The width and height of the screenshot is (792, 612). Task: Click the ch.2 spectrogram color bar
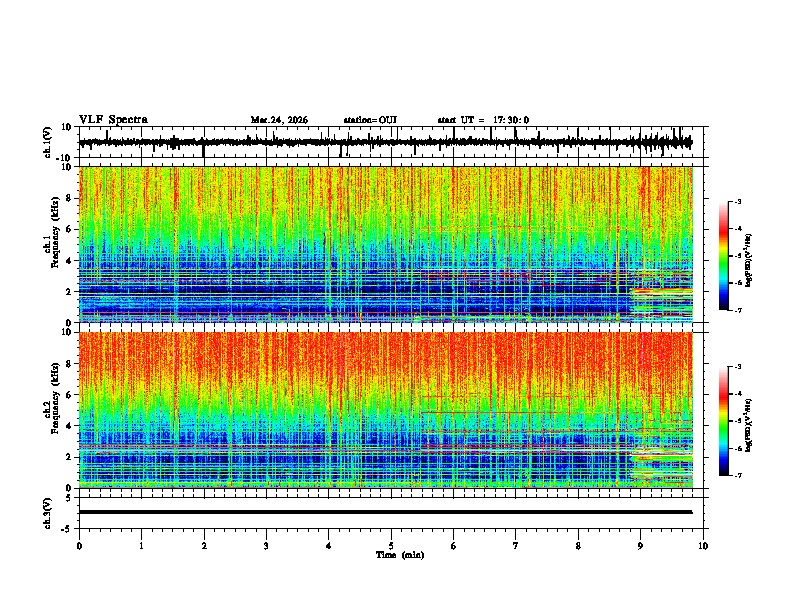pos(723,421)
